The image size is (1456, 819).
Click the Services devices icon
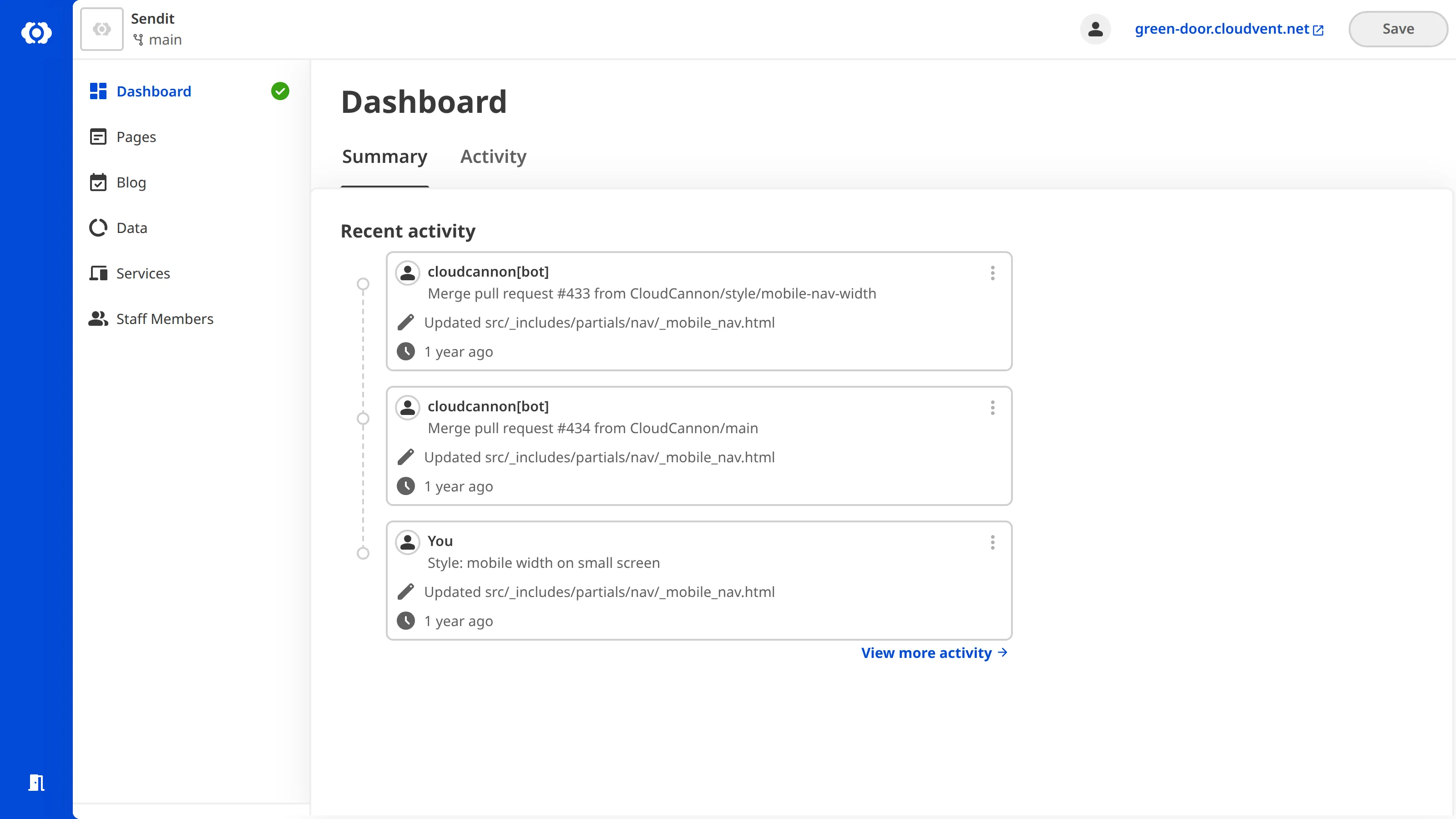pyautogui.click(x=98, y=273)
